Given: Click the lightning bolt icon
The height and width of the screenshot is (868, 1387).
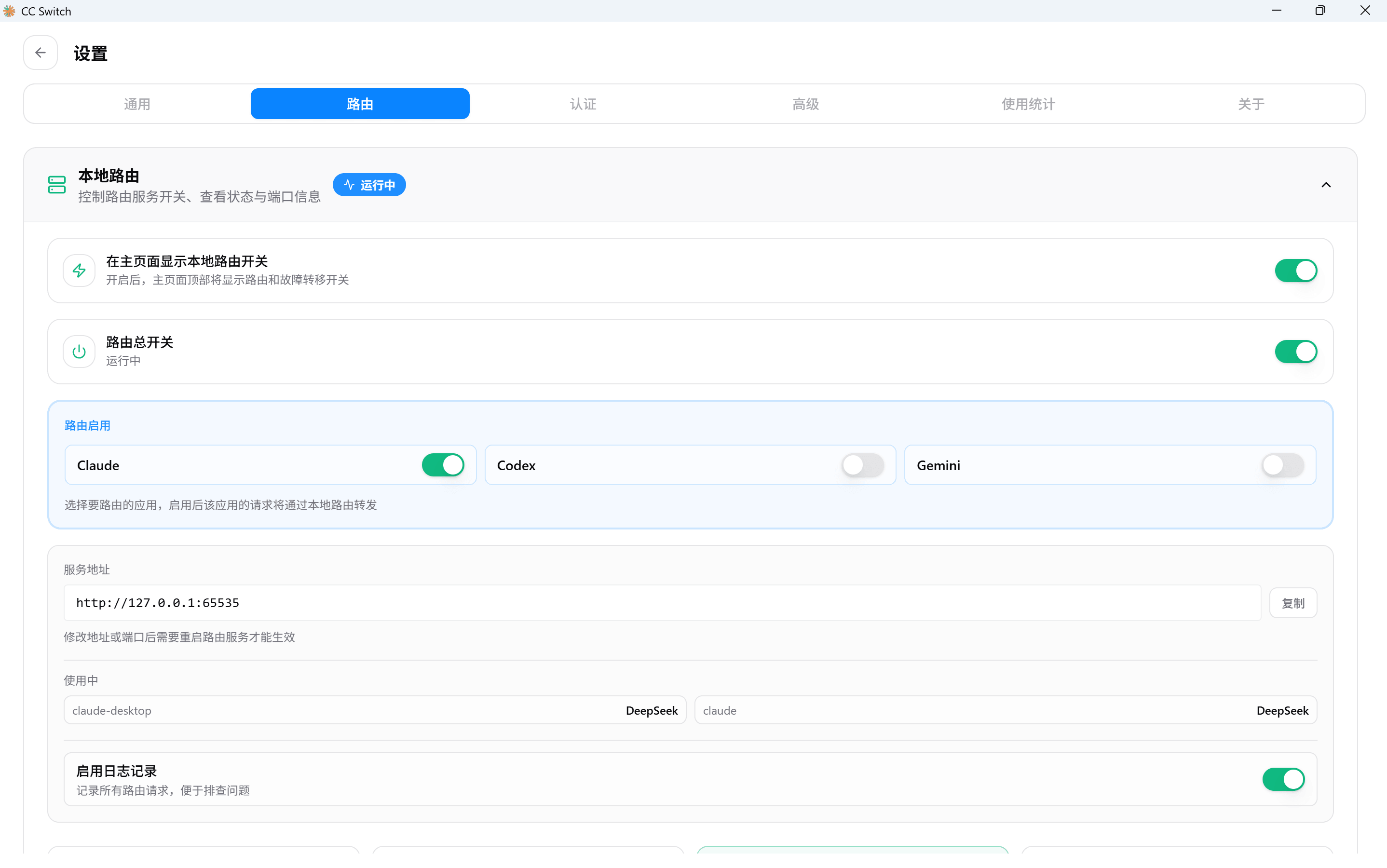Looking at the screenshot, I should point(79,271).
